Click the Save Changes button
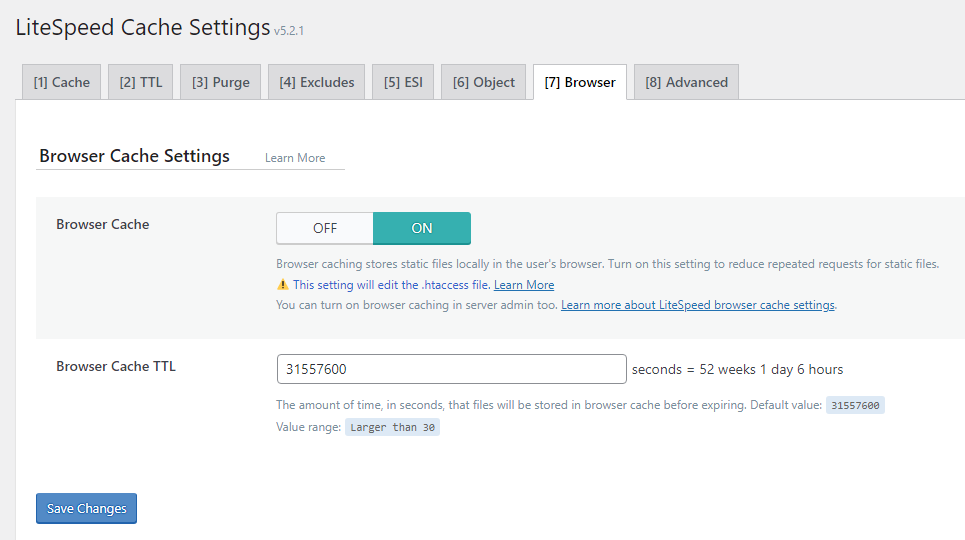This screenshot has width=965, height=540. point(86,509)
